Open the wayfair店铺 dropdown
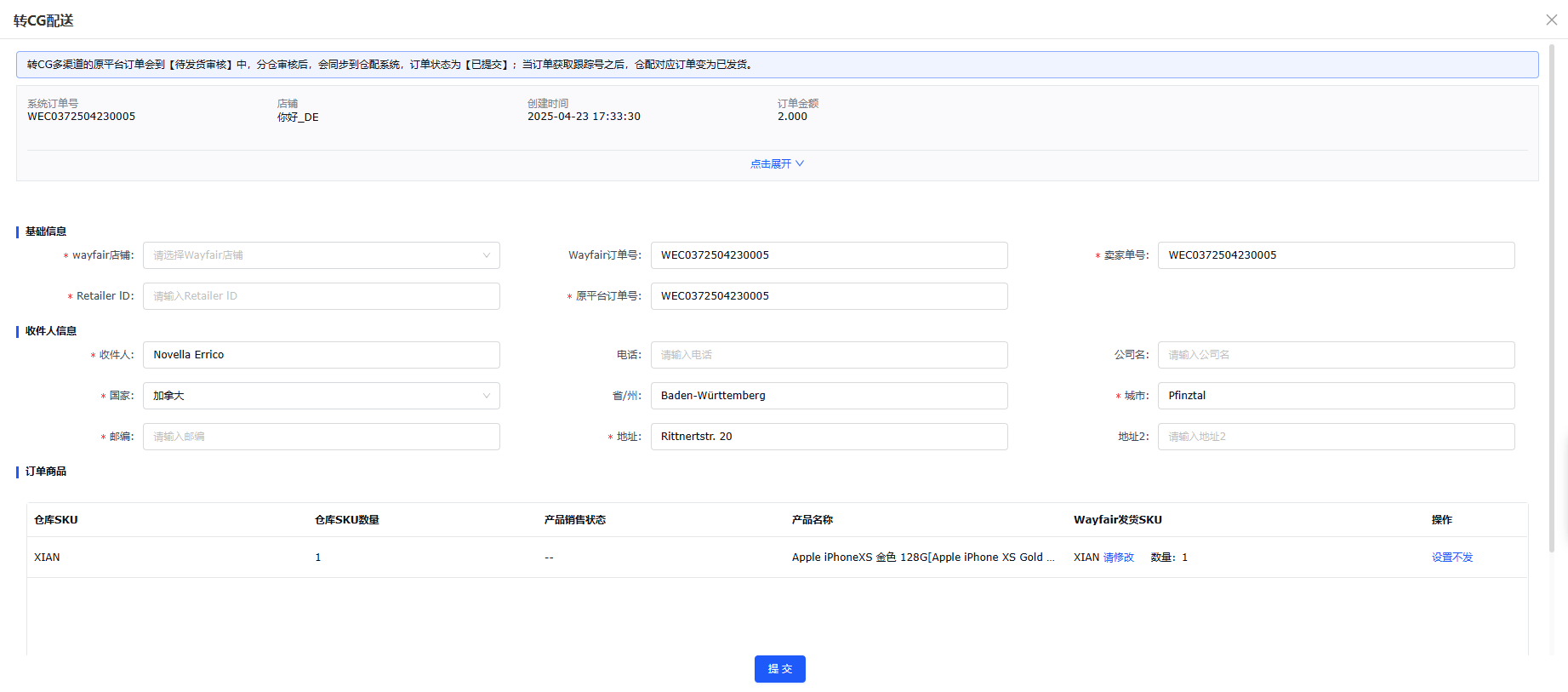This screenshot has height=692, width=1568. point(321,255)
